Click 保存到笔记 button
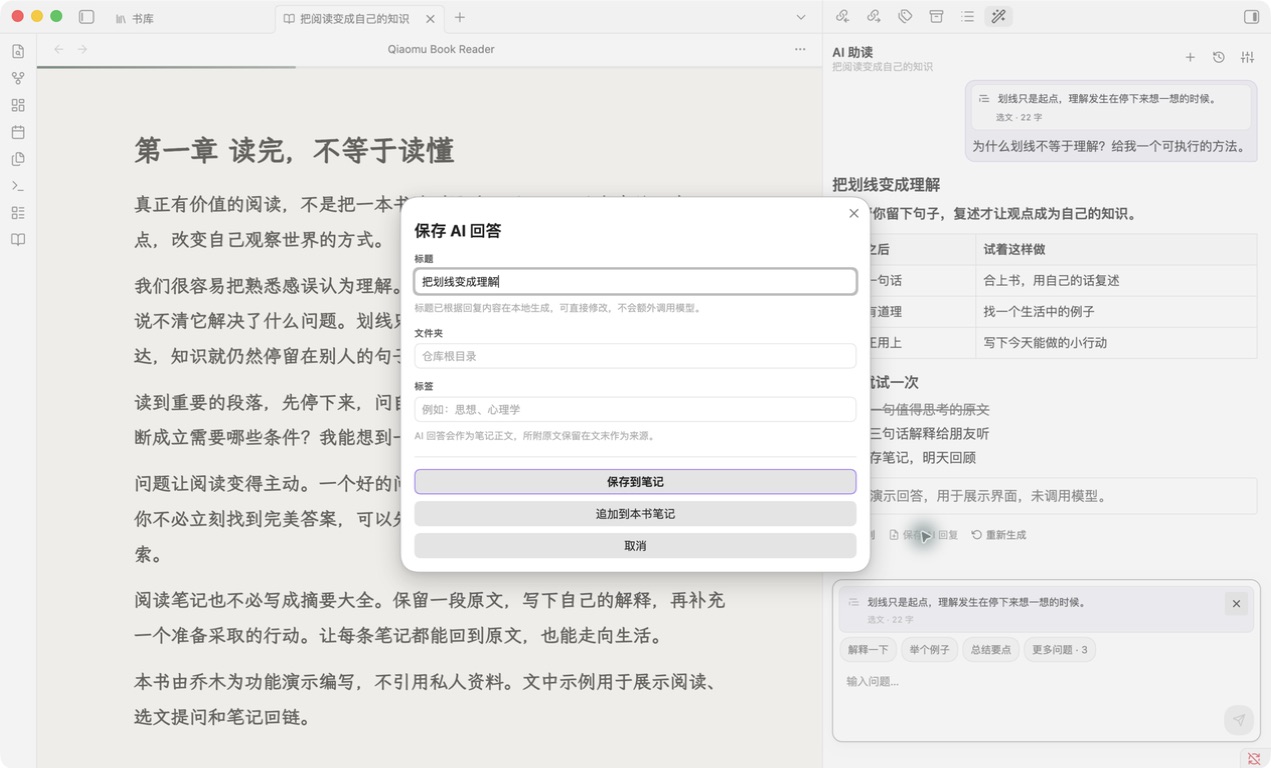This screenshot has height=768, width=1271. tap(635, 482)
